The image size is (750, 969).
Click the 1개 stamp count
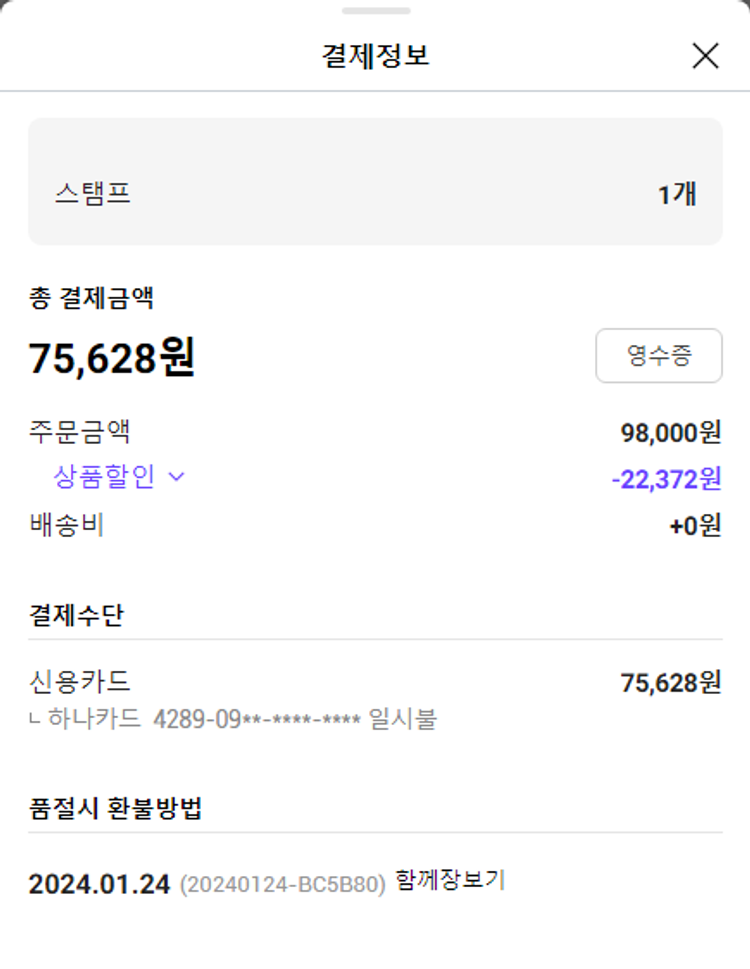[x=677, y=194]
